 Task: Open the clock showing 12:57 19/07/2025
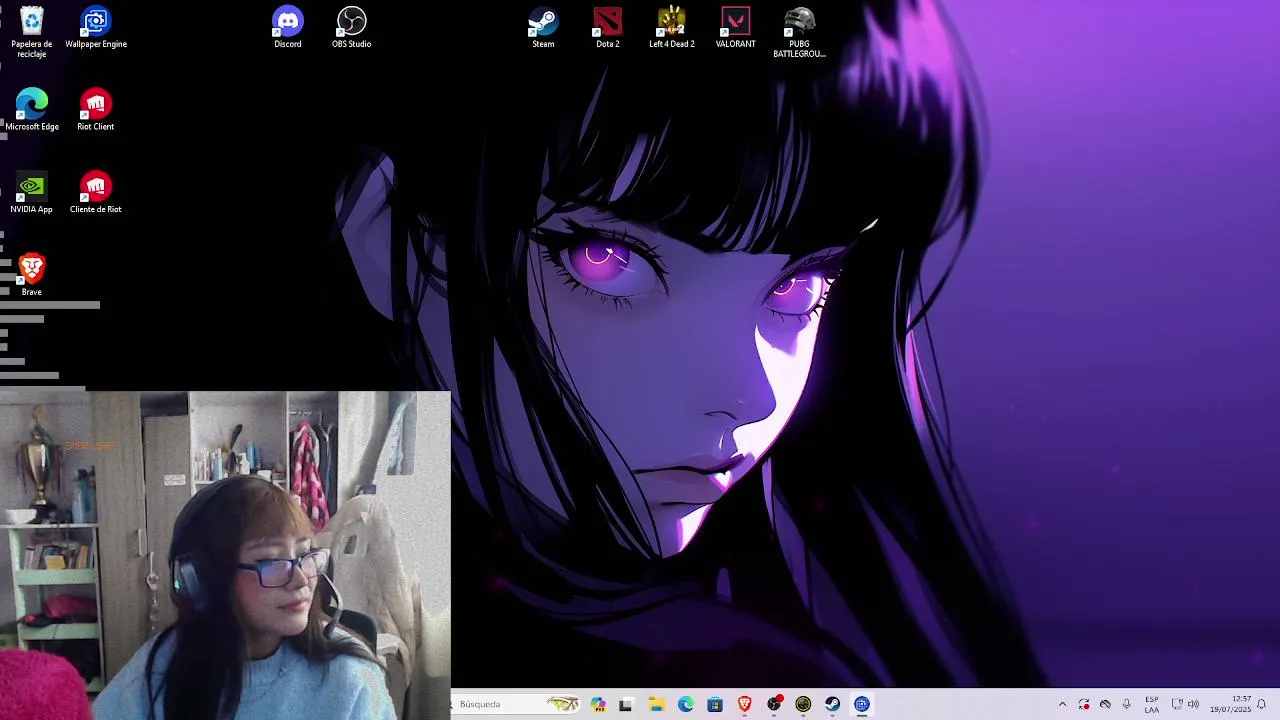1231,704
